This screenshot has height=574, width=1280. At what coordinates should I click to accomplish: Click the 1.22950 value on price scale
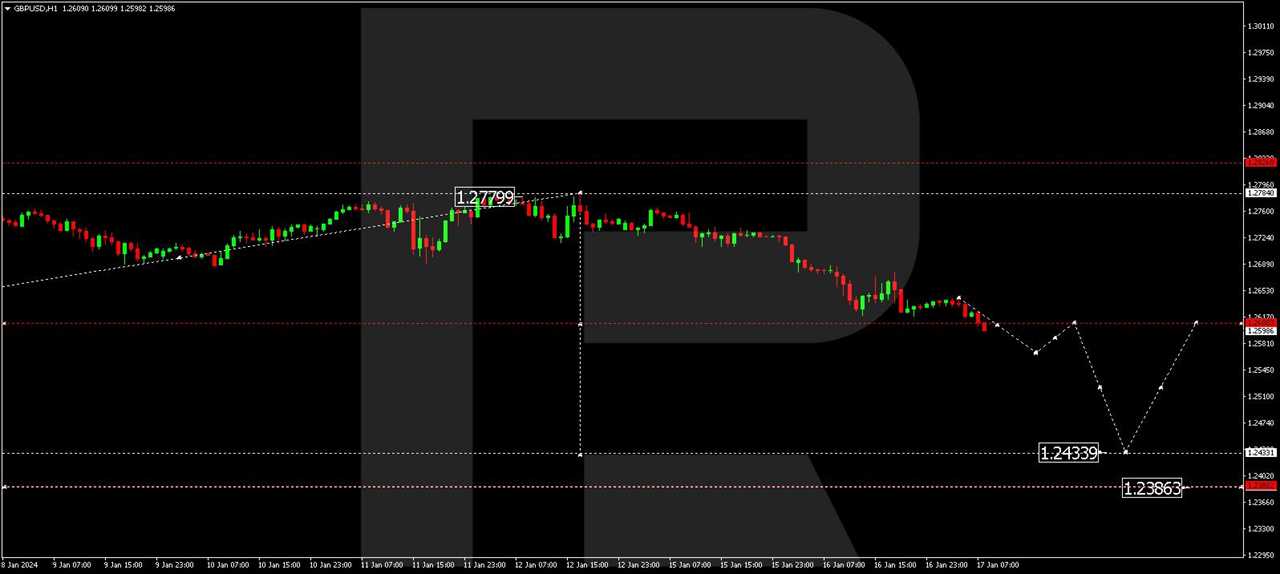pyautogui.click(x=1261, y=555)
